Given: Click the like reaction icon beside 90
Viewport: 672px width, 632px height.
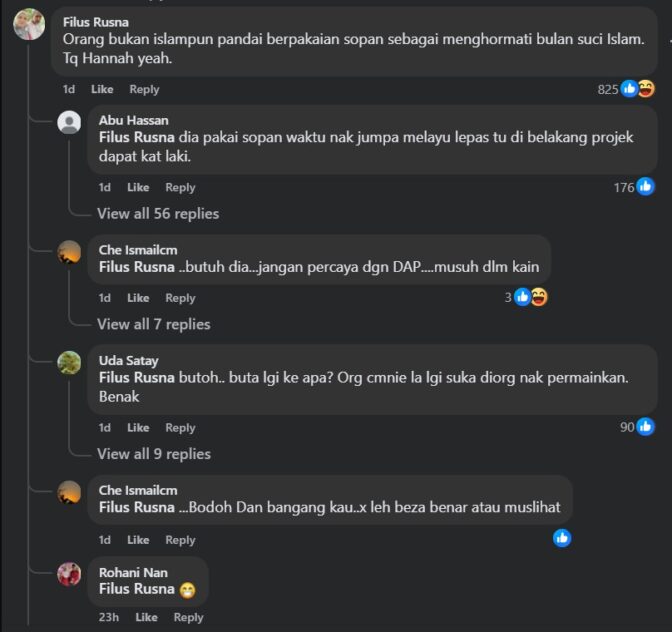Looking at the screenshot, I should click(645, 427).
